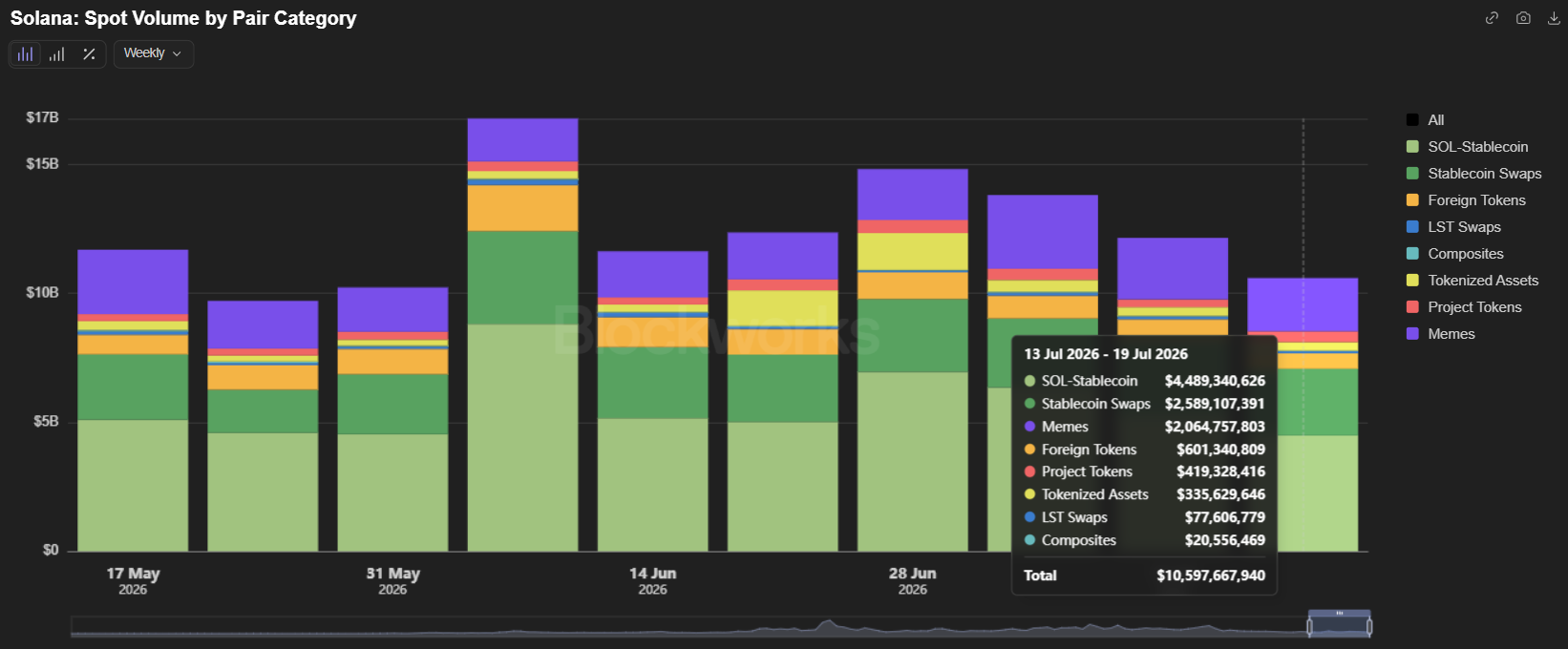The width and height of the screenshot is (1568, 649).
Task: Click the $10B y-axis label
Action: click(x=42, y=293)
